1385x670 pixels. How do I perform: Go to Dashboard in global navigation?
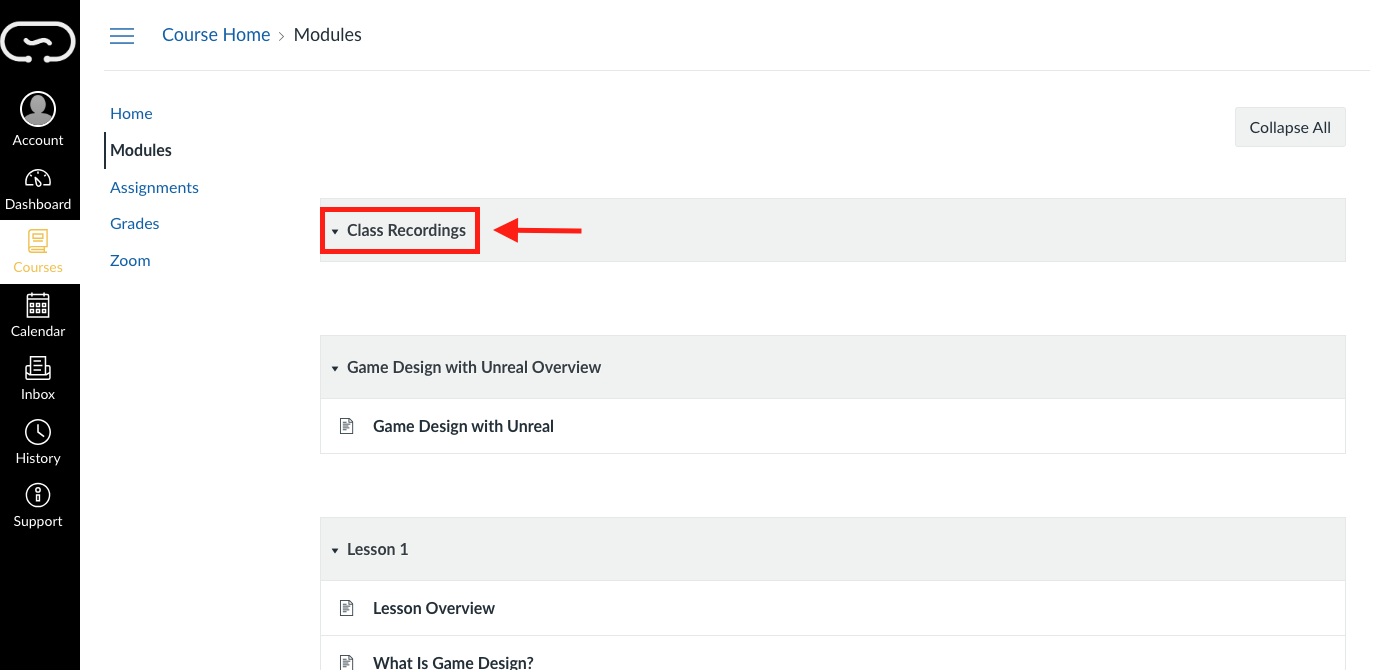(38, 180)
